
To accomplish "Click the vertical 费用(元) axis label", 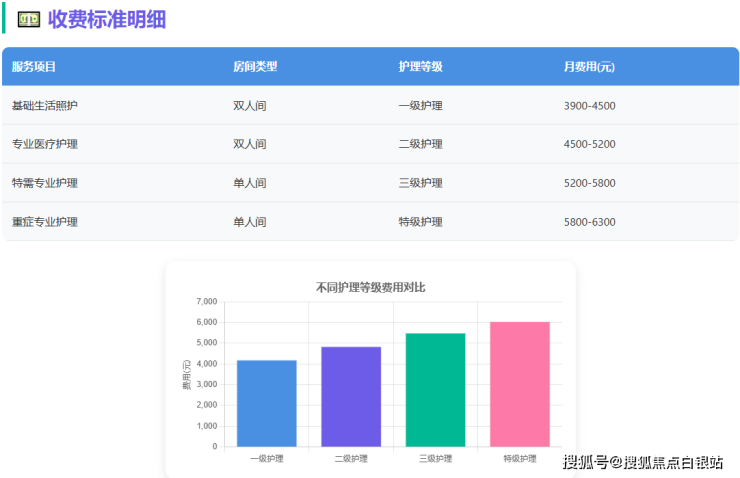I will [x=186, y=374].
